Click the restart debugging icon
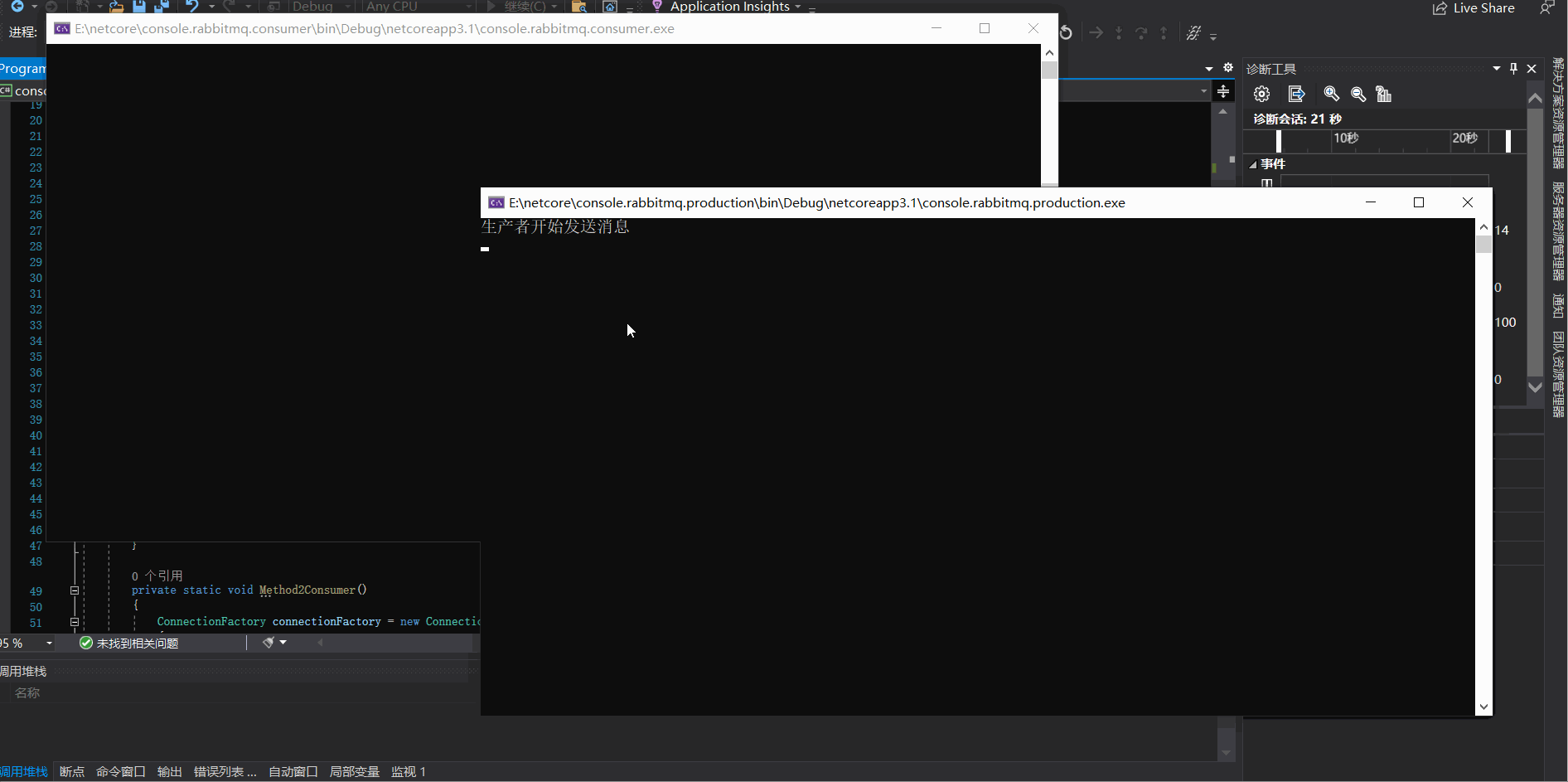The height and width of the screenshot is (782, 1568). coord(1066,33)
